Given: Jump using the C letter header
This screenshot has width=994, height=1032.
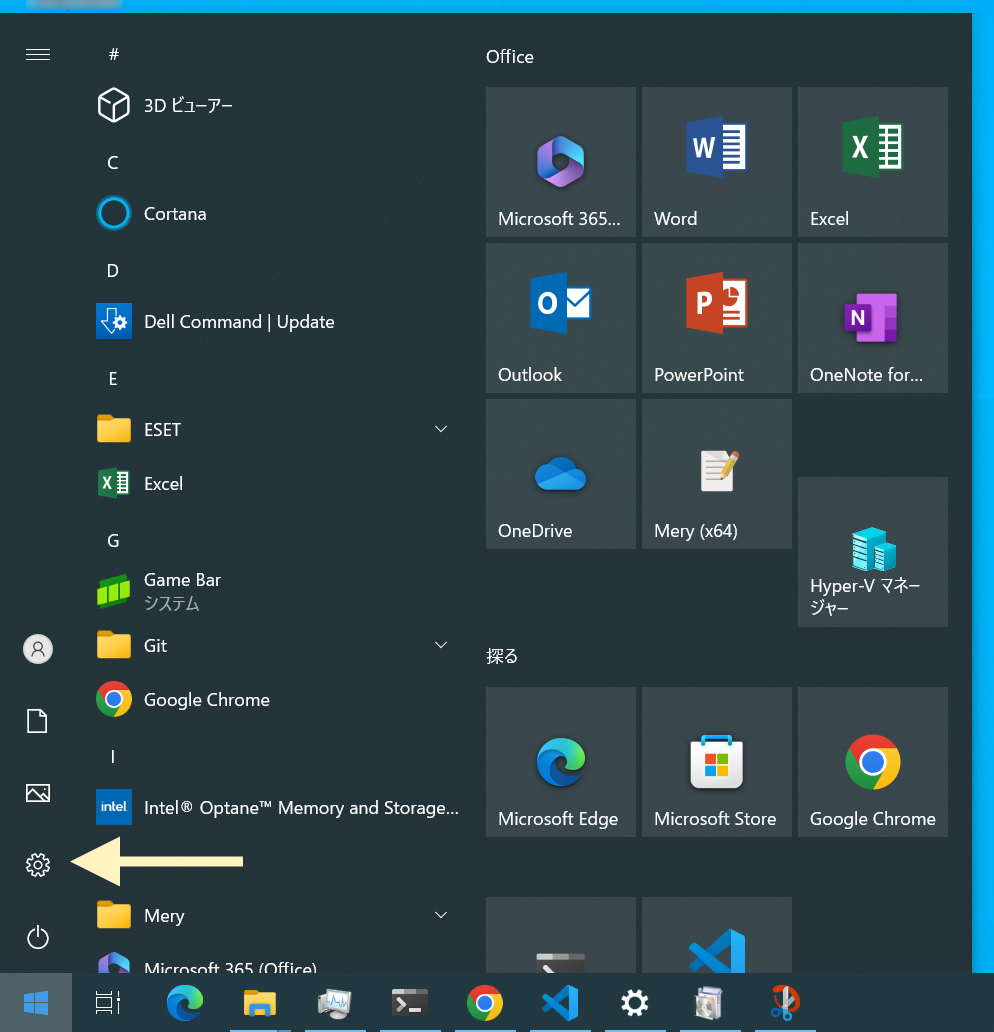Looking at the screenshot, I should click(x=113, y=163).
